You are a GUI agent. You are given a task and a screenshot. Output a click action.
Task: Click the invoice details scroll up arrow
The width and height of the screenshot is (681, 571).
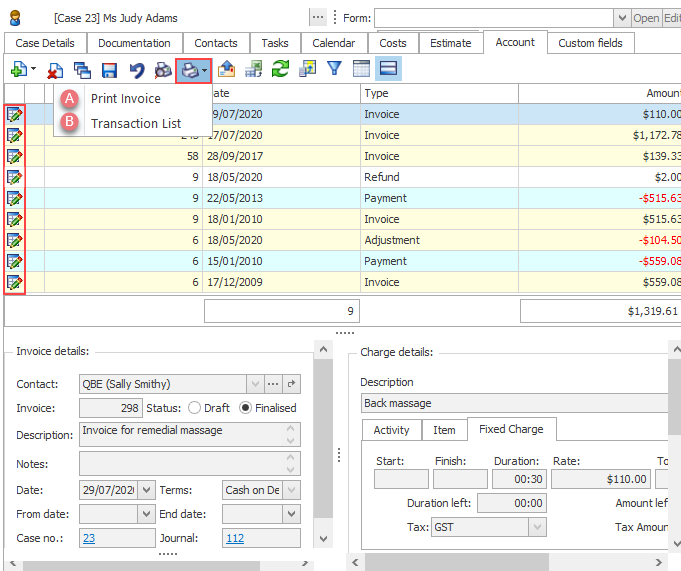323,349
